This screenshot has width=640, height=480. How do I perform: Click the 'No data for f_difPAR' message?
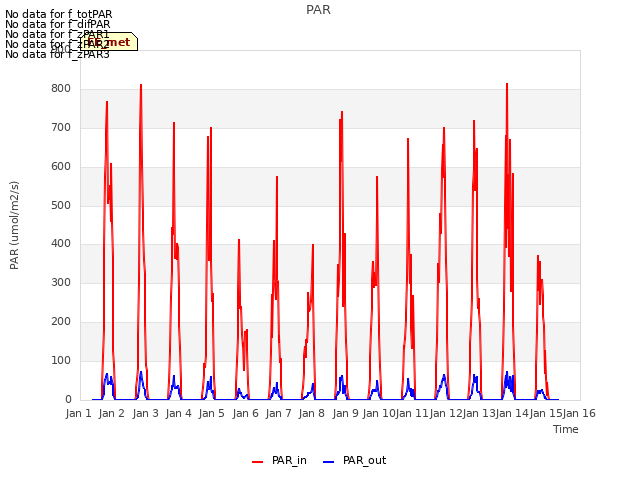coord(58,24)
